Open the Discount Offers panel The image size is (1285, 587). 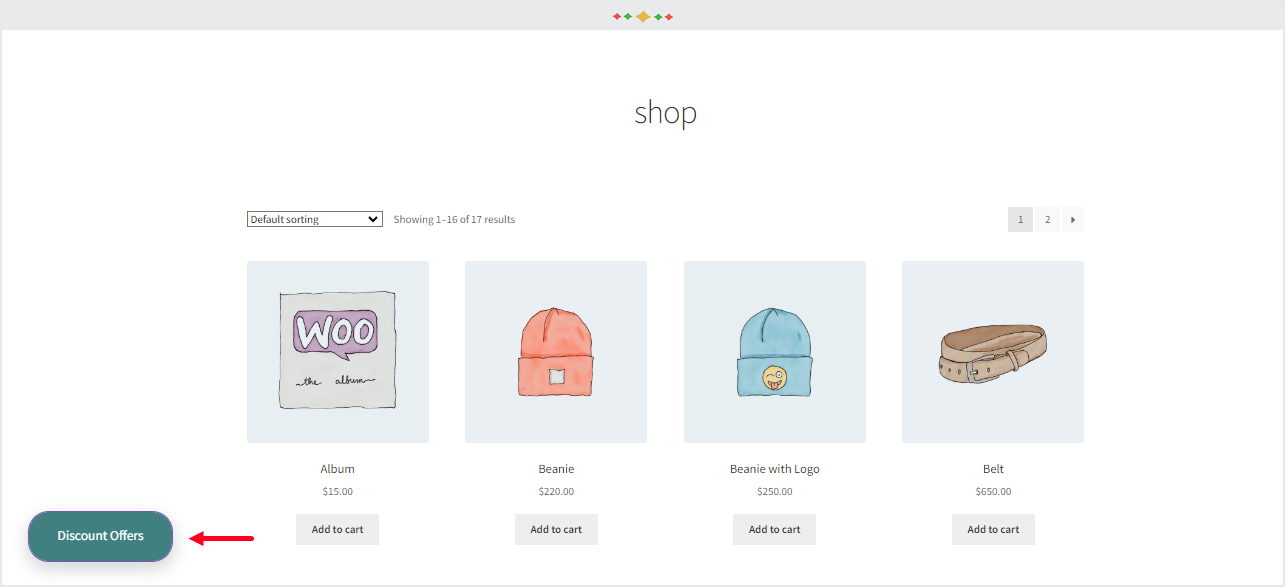[100, 536]
